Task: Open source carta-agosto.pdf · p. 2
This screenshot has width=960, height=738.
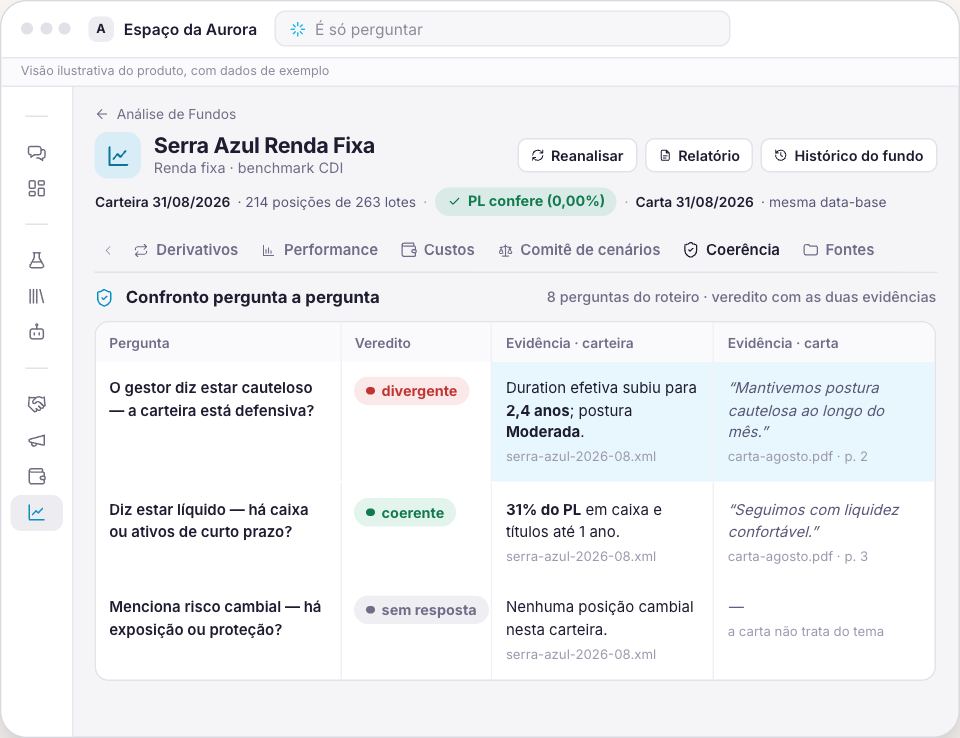Action: pyautogui.click(x=798, y=456)
